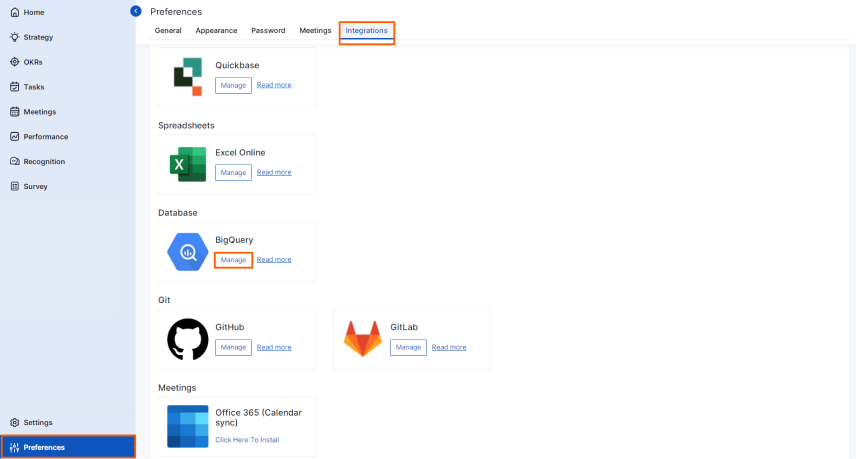Manage the GitLab integration
The image size is (856, 459).
[408, 347]
